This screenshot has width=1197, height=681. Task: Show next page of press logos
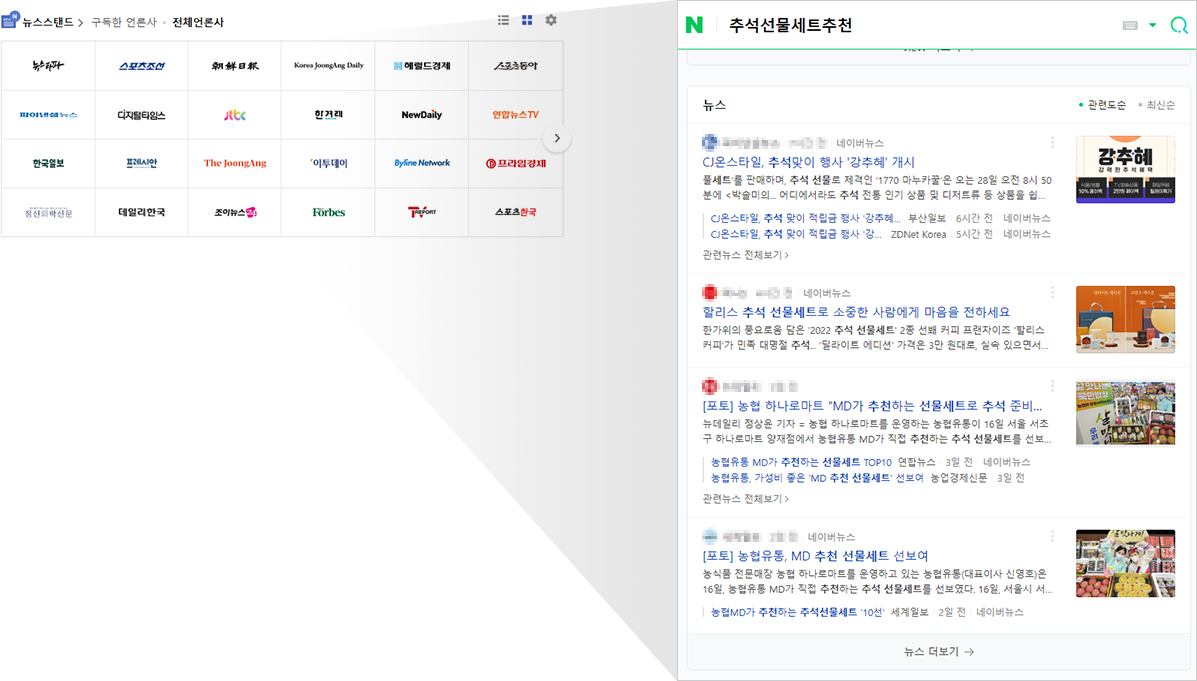click(x=557, y=138)
